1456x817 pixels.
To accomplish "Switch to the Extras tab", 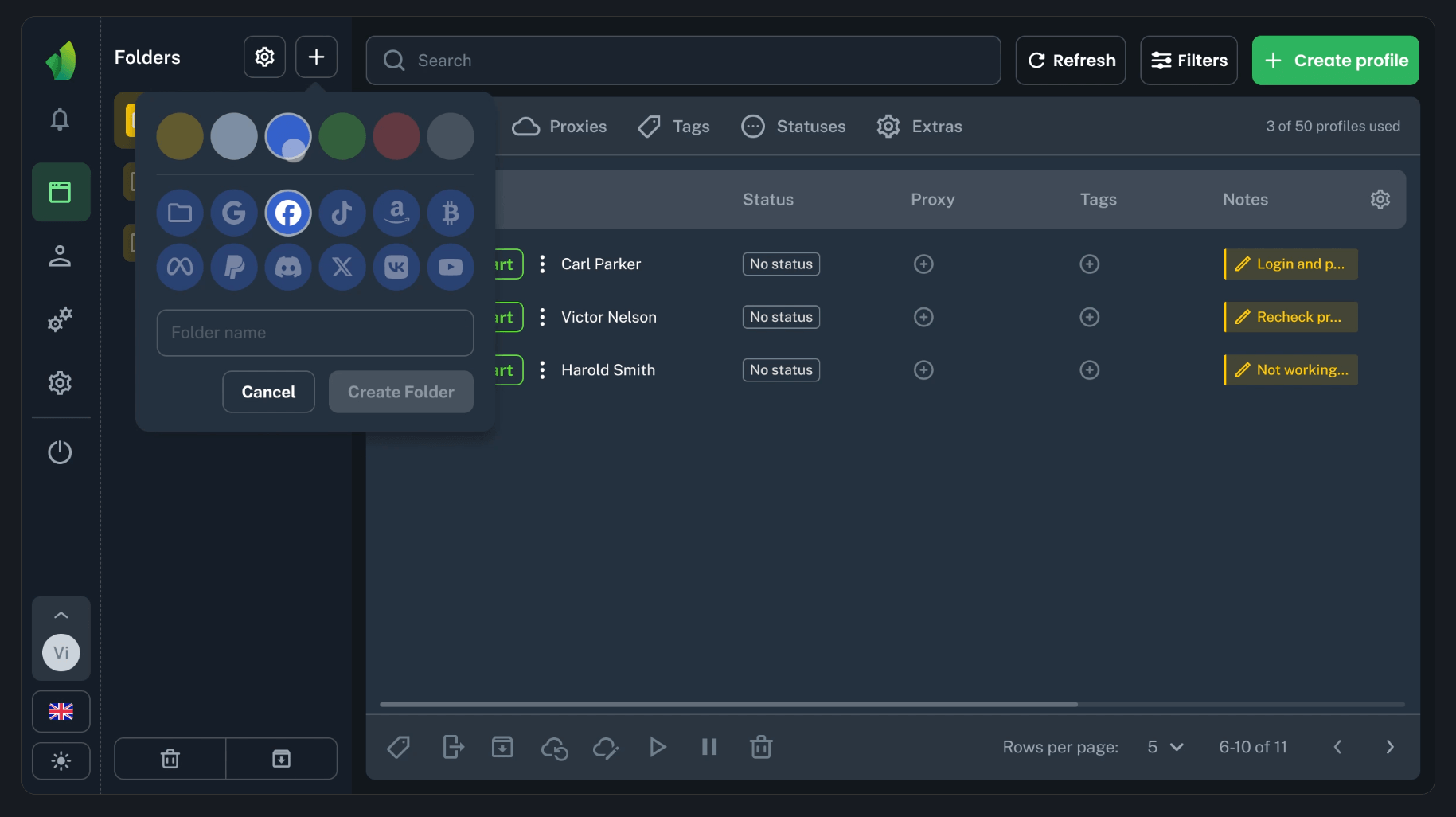I will click(919, 127).
